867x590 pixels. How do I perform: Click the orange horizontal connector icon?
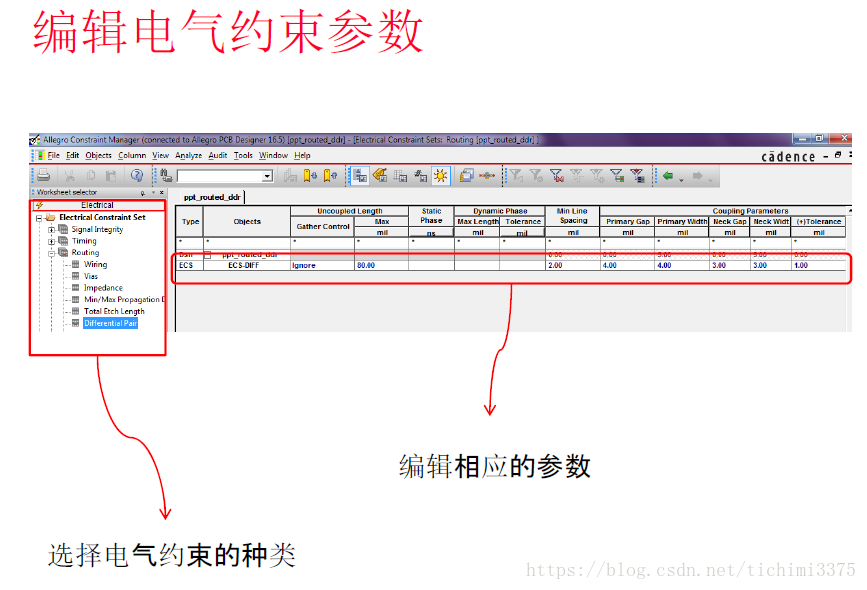tap(487, 176)
